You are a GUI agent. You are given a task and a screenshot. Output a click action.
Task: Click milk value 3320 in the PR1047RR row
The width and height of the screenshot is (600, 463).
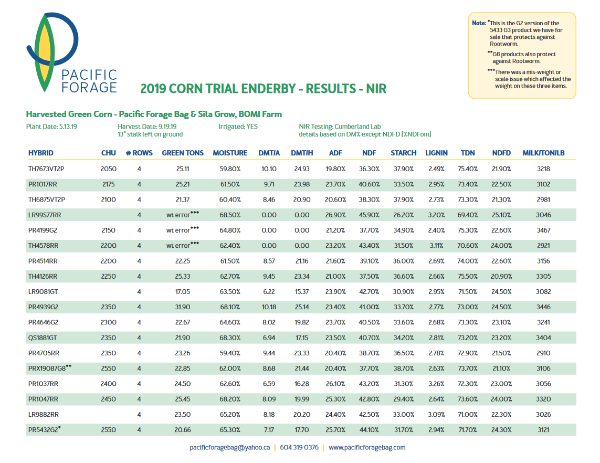click(x=543, y=399)
